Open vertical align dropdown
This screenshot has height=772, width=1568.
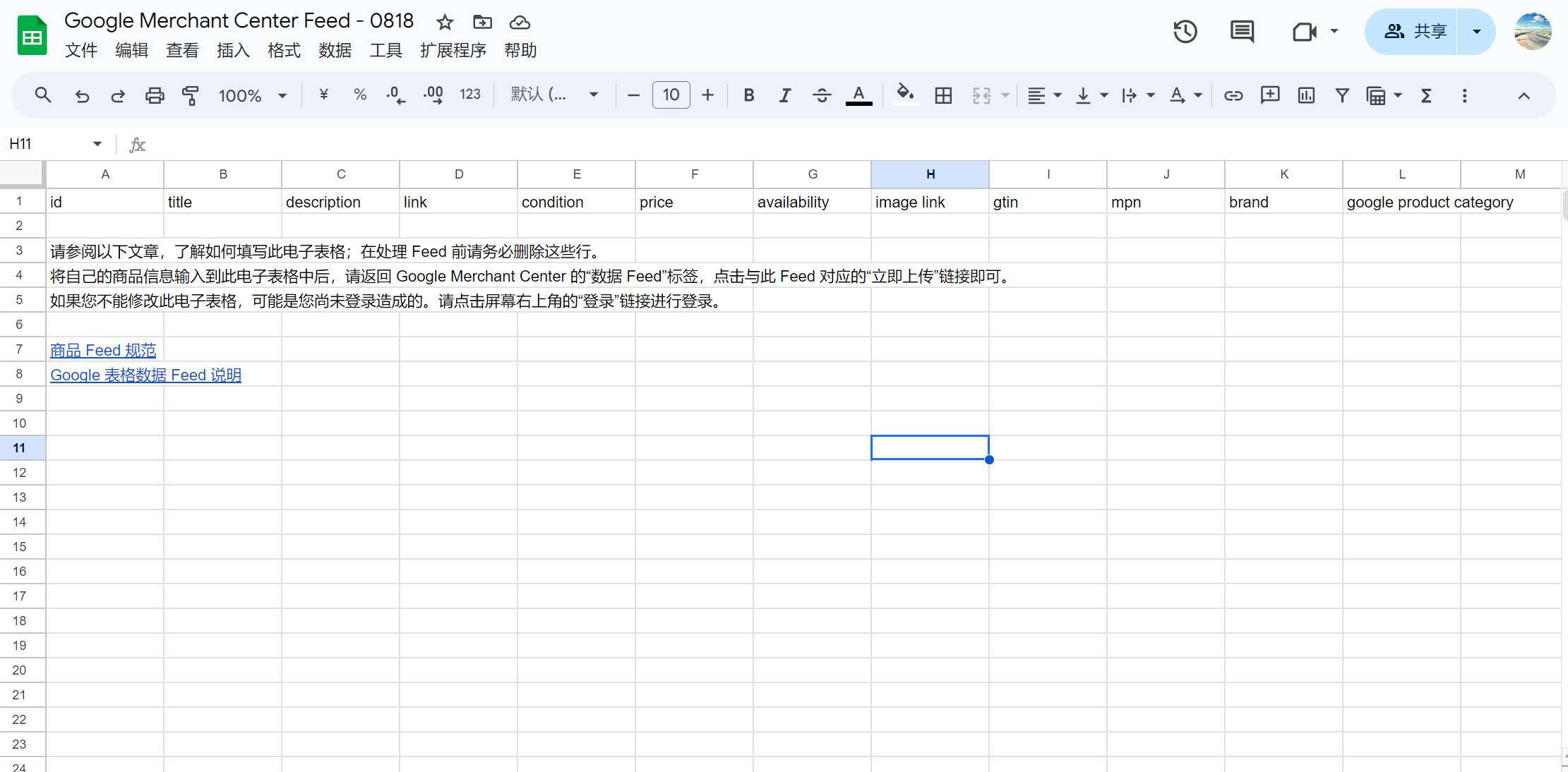1091,95
